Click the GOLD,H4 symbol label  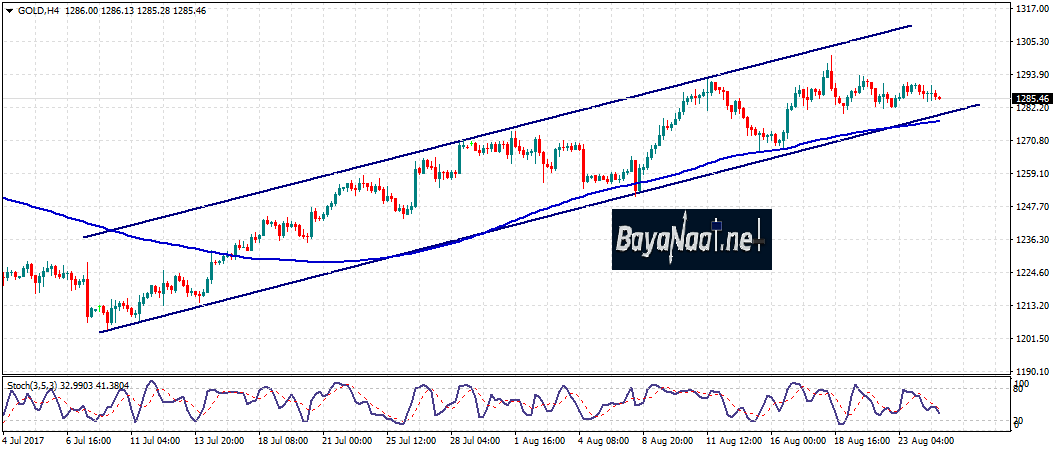click(x=35, y=10)
